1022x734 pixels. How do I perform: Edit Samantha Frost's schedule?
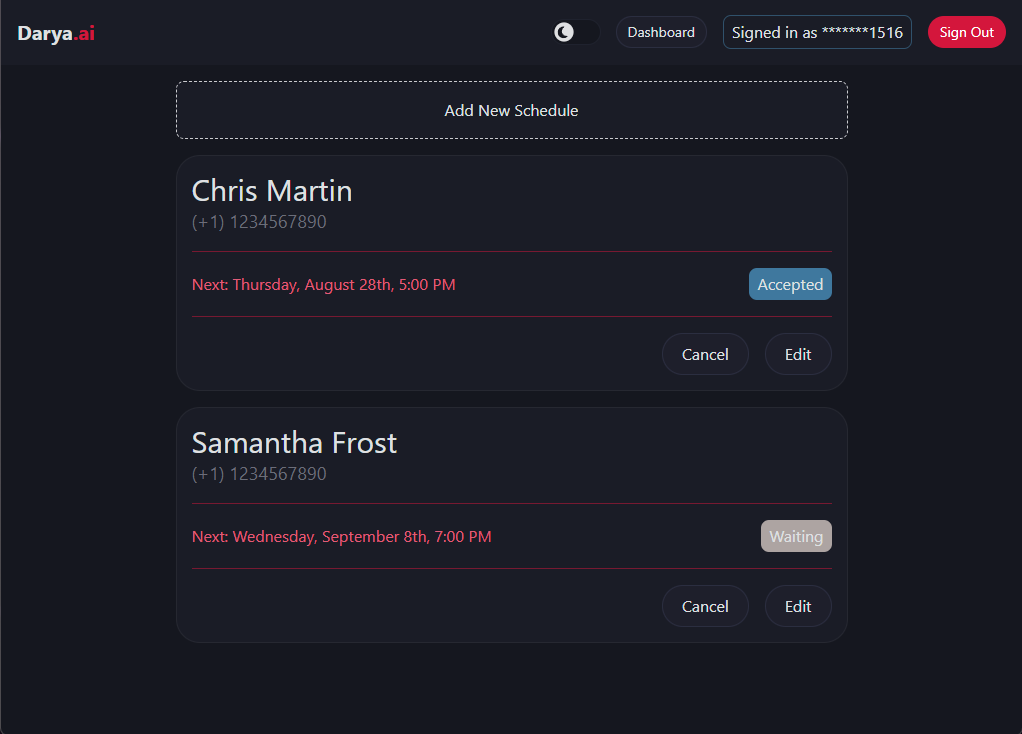coord(798,606)
